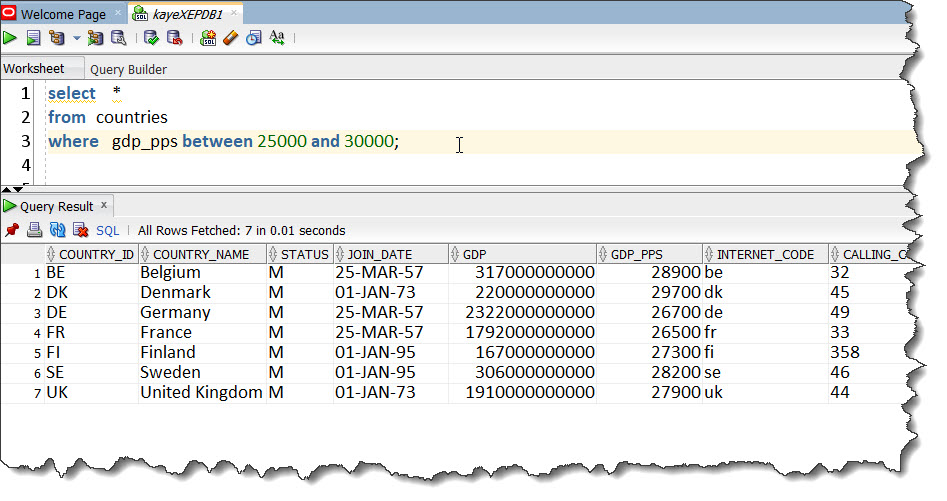Open an Unshared SQL Worksheet icon

[208, 38]
